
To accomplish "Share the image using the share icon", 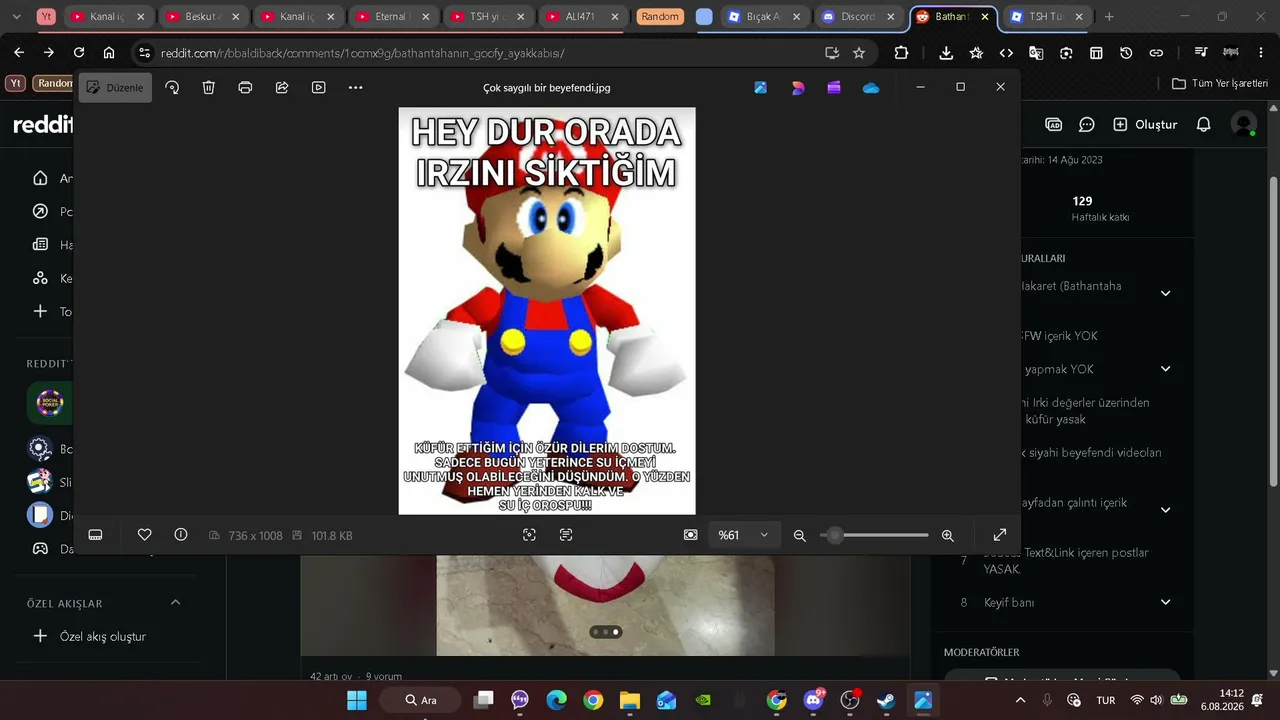I will point(282,88).
